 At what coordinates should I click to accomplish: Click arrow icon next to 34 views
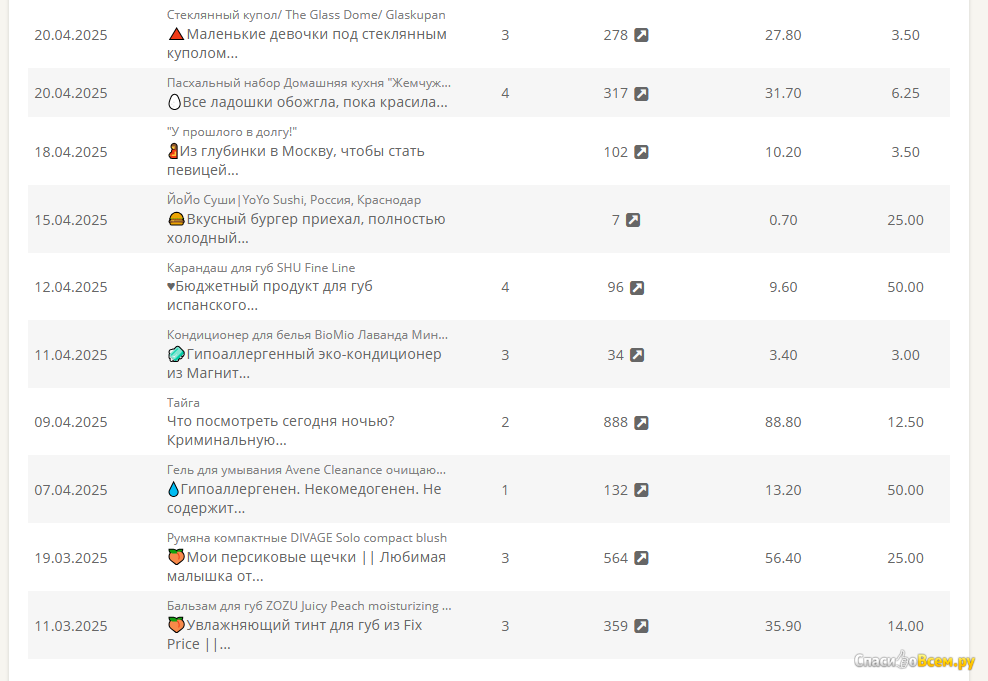tap(637, 355)
